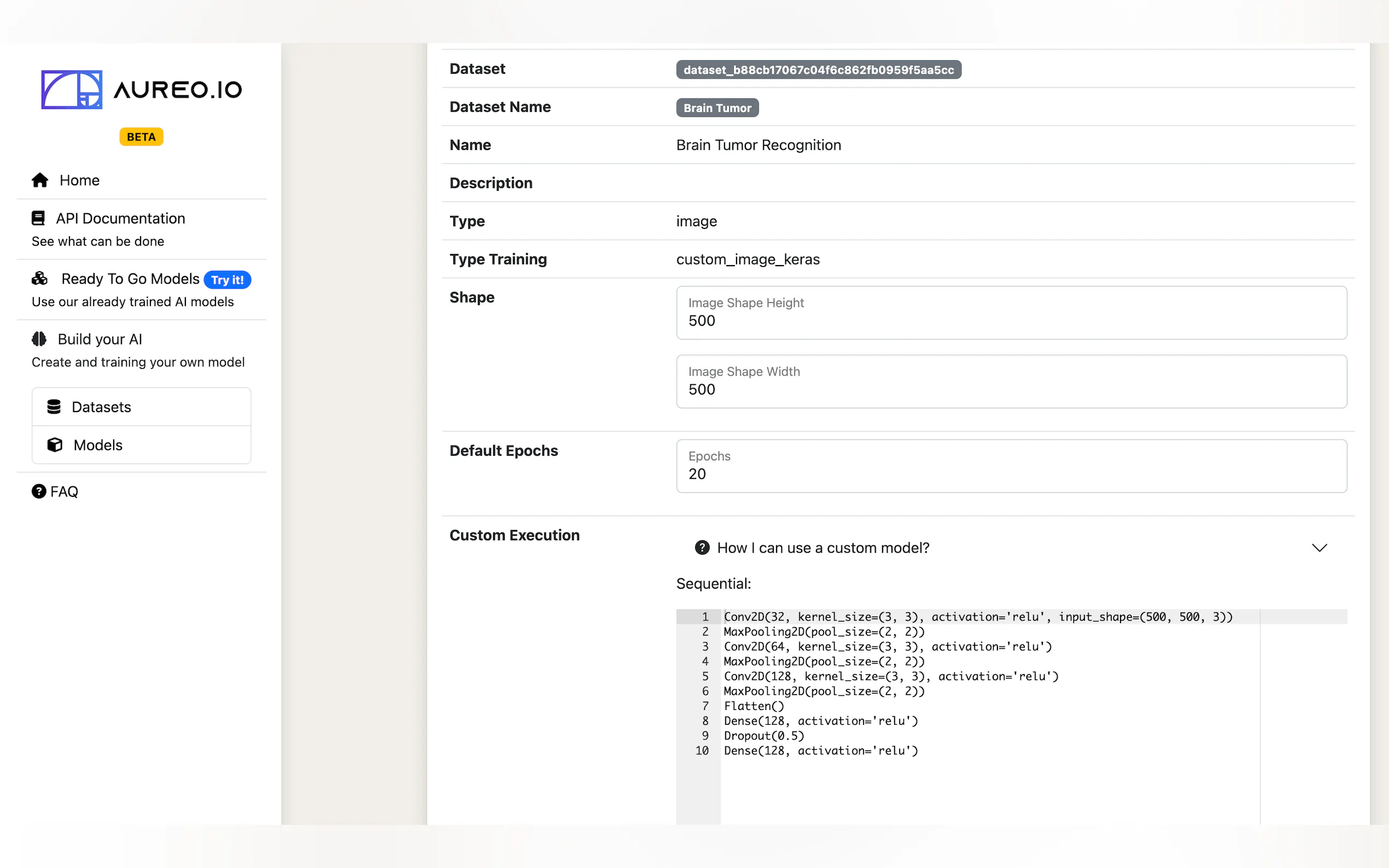Viewport: 1389px width, 868px height.
Task: Click the Build your AI brain icon
Action: coord(39,339)
